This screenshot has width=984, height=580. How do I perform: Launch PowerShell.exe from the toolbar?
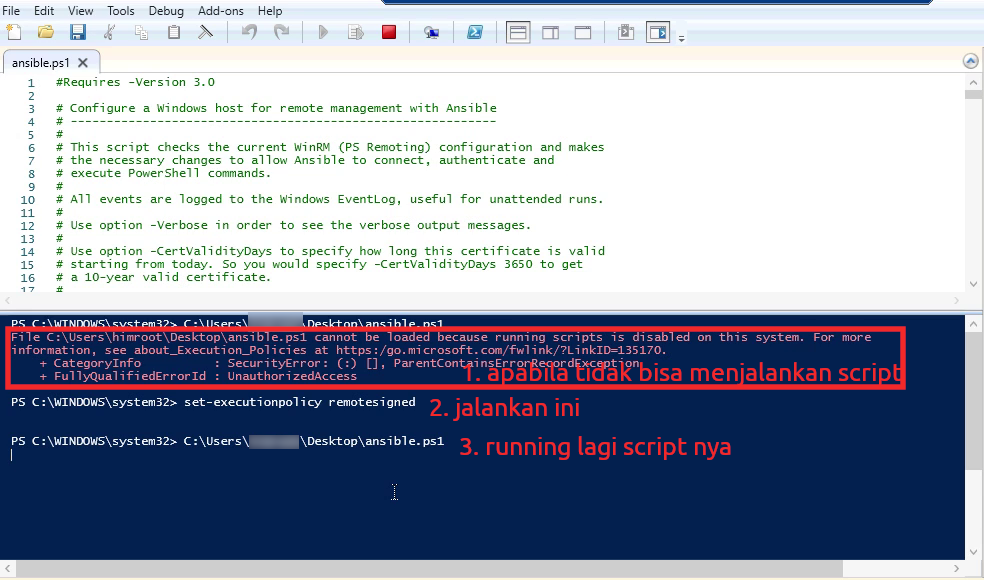click(475, 32)
